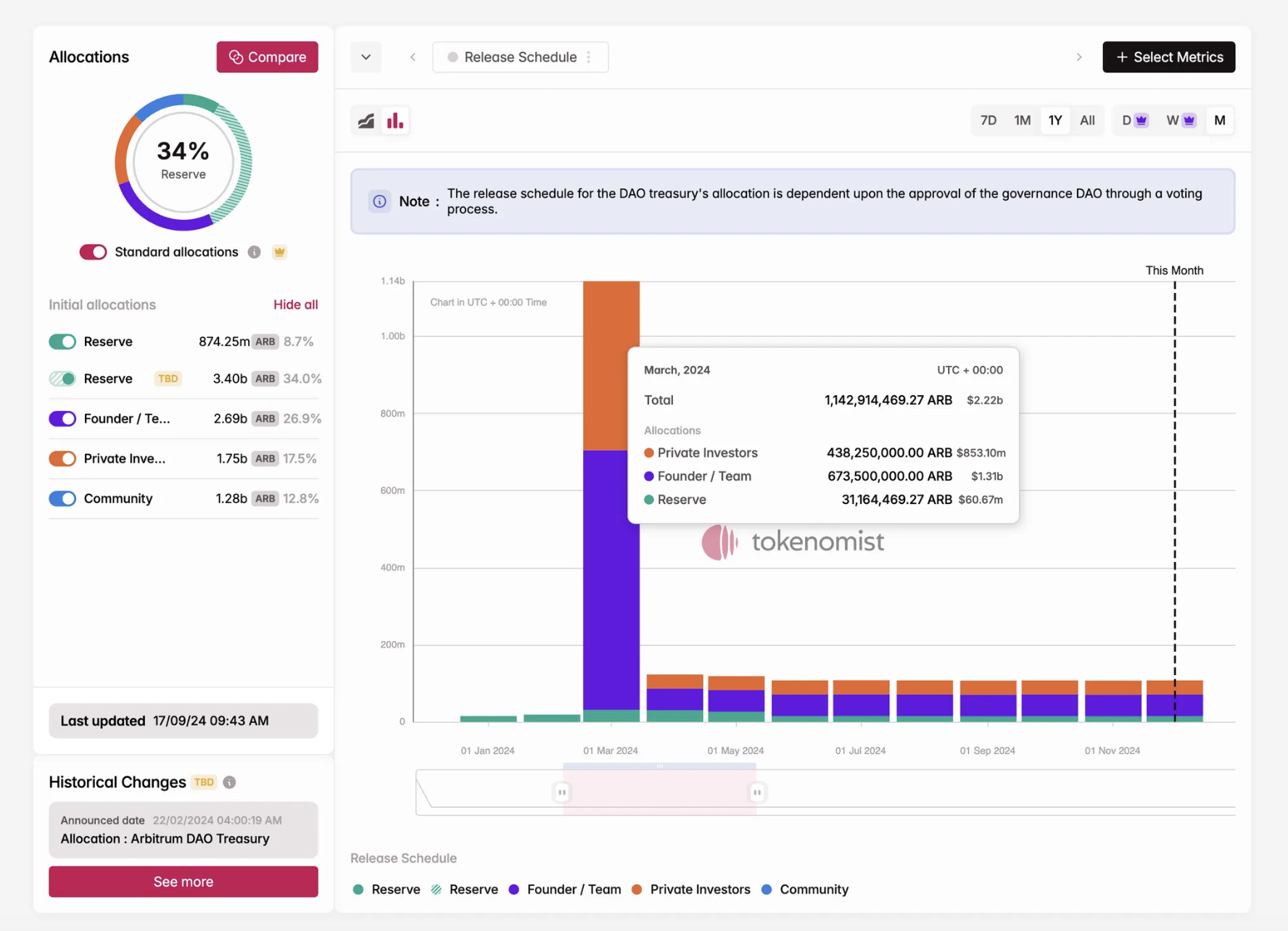This screenshot has height=931, width=1288.
Task: Go to next metric with right arrow
Action: pos(1078,57)
